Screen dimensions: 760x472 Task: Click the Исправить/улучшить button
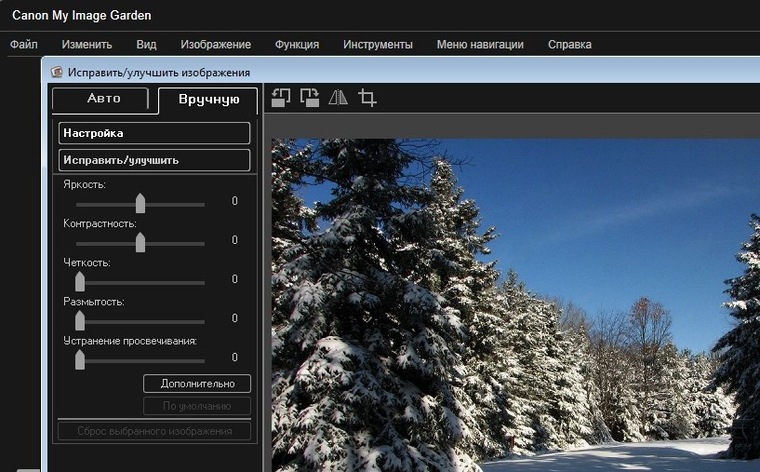click(x=154, y=160)
